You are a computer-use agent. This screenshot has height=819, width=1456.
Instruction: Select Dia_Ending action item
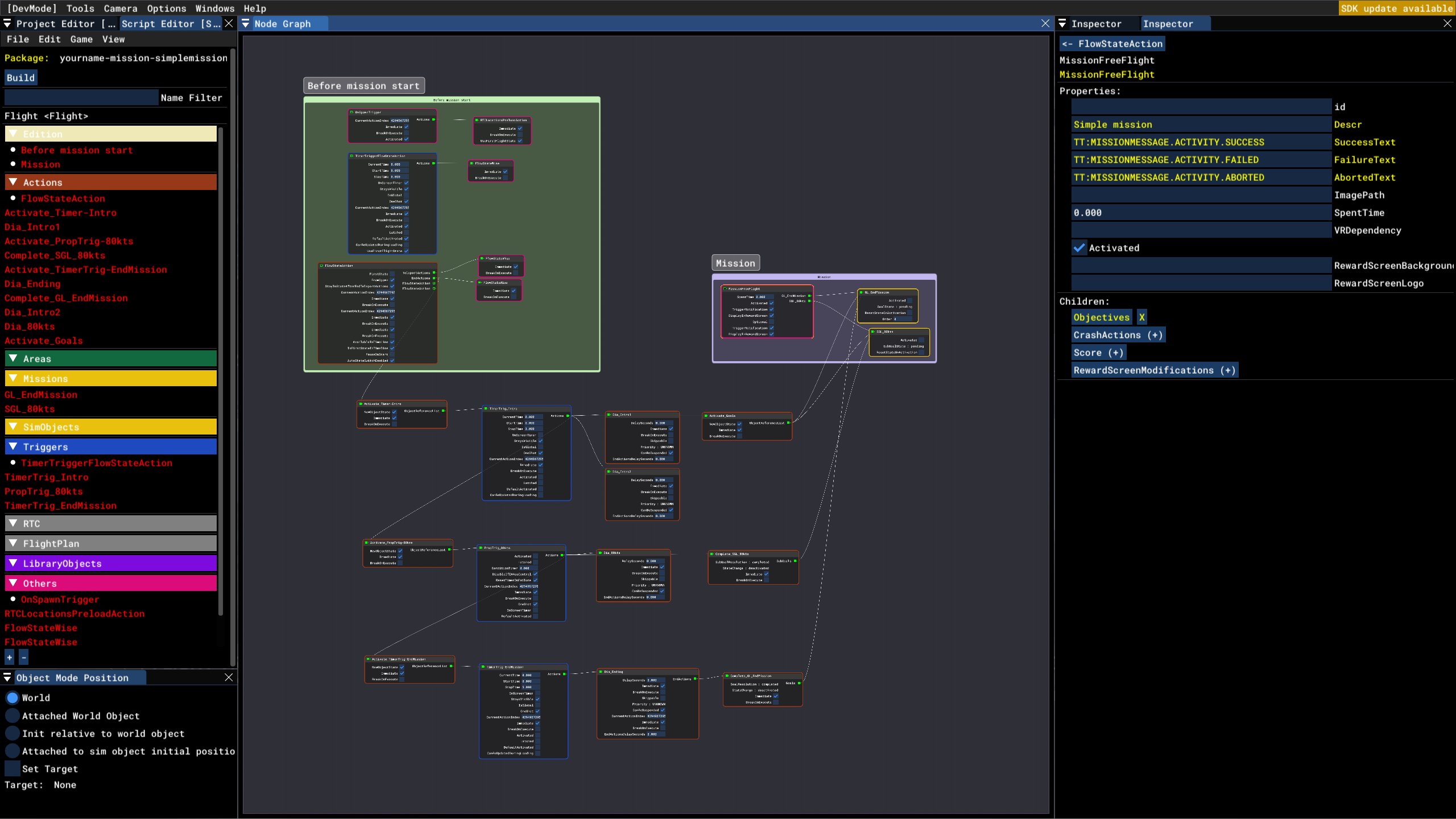click(32, 284)
